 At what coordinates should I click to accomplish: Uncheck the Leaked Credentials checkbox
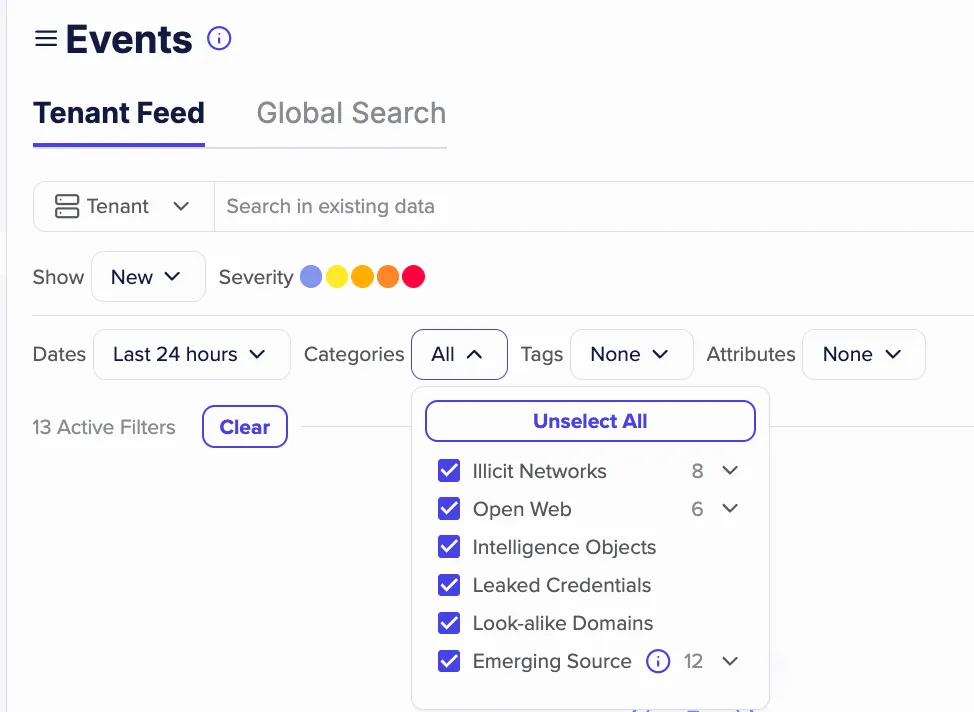tap(449, 585)
